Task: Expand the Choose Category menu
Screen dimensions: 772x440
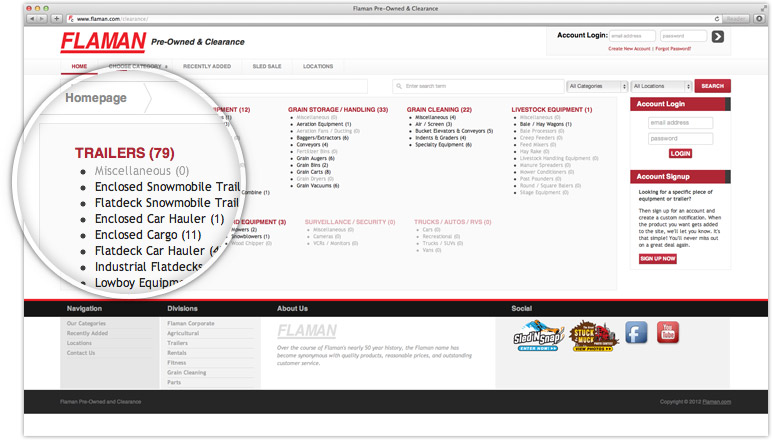Action: [138, 66]
